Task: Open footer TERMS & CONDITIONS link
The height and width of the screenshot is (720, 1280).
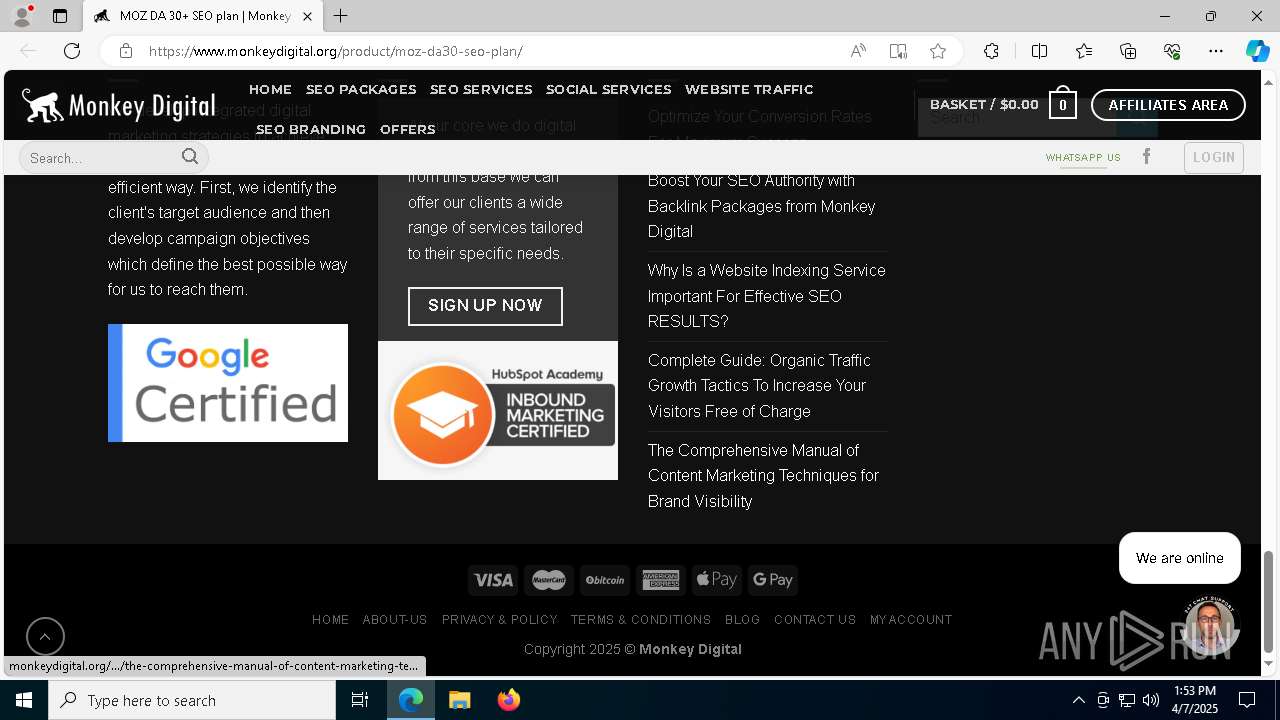Action: click(x=641, y=620)
